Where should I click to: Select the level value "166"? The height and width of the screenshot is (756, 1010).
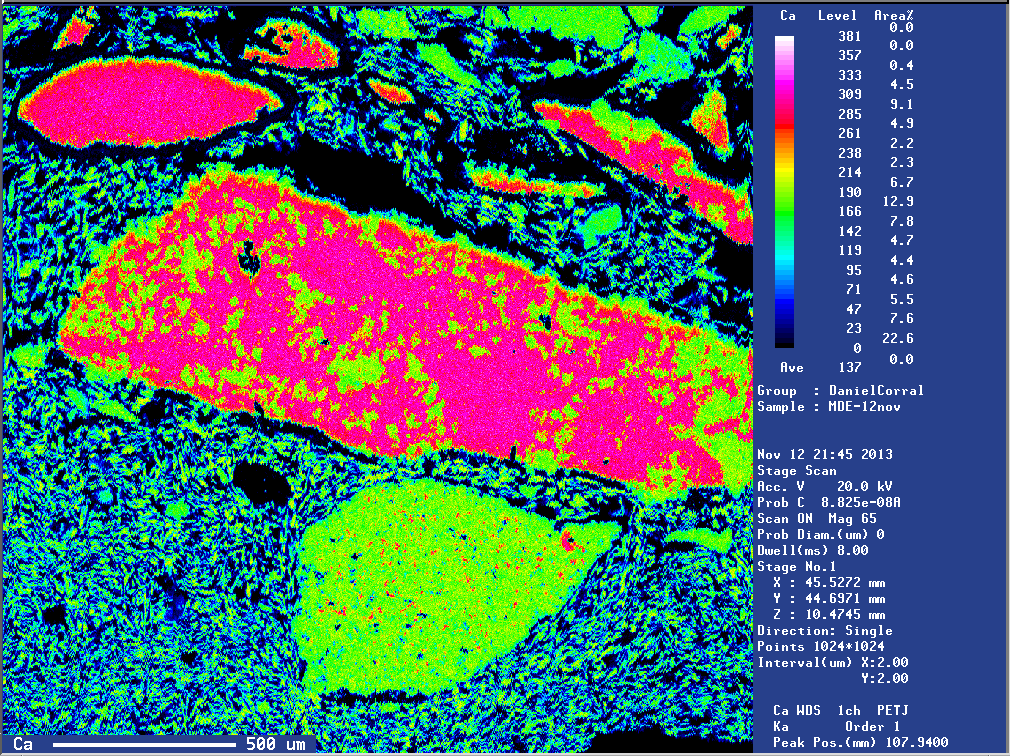click(850, 211)
